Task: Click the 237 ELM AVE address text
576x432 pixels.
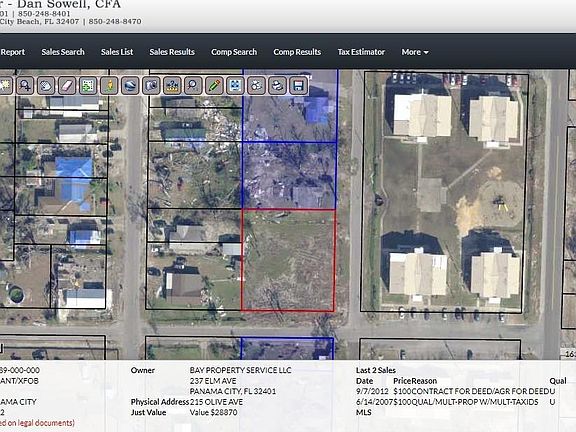Action: coord(213,381)
